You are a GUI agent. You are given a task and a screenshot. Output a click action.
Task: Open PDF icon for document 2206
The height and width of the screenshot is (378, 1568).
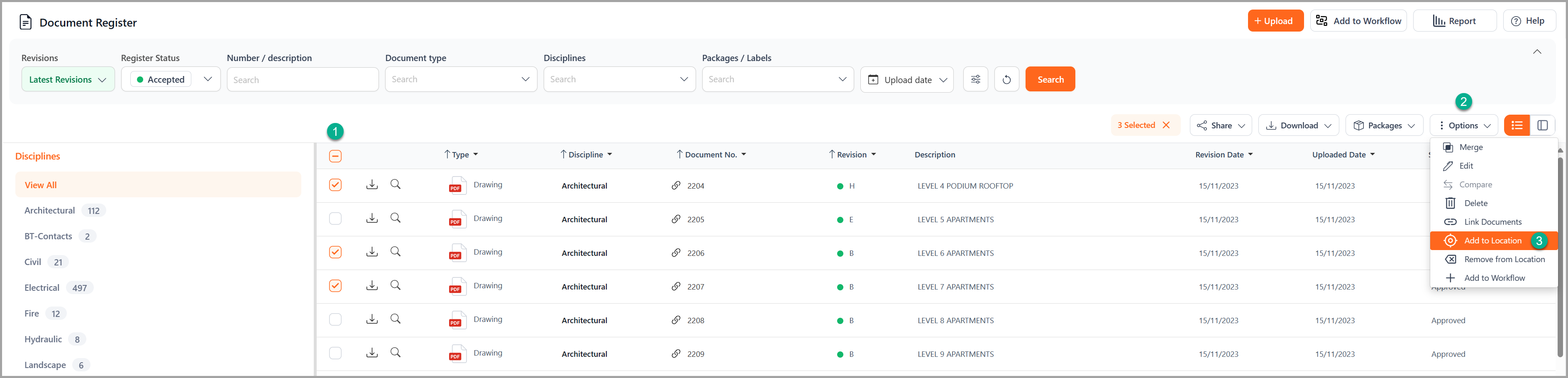pos(457,253)
